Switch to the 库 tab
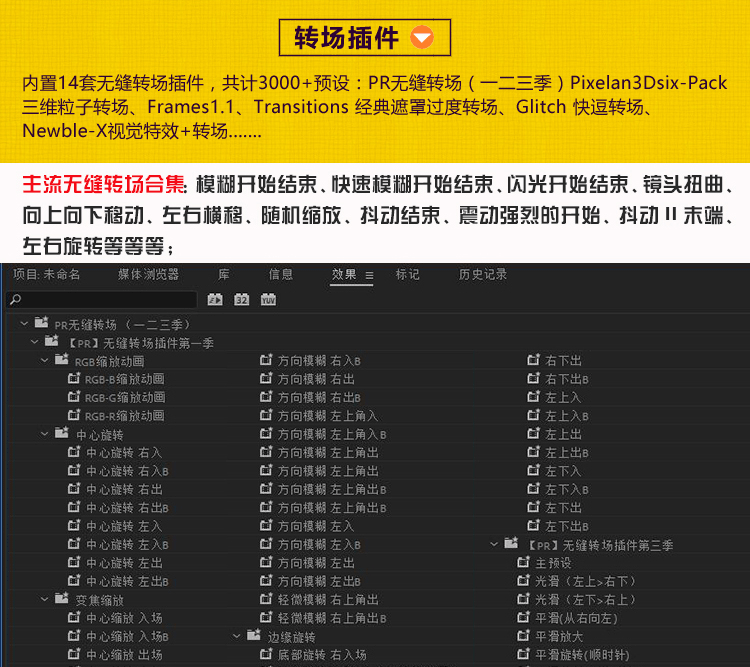 pyautogui.click(x=223, y=274)
